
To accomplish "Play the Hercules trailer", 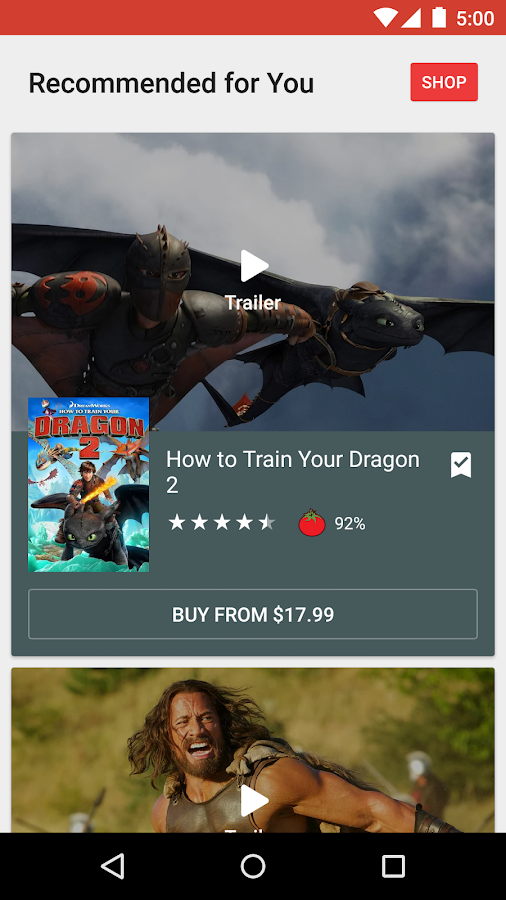I will coord(254,801).
